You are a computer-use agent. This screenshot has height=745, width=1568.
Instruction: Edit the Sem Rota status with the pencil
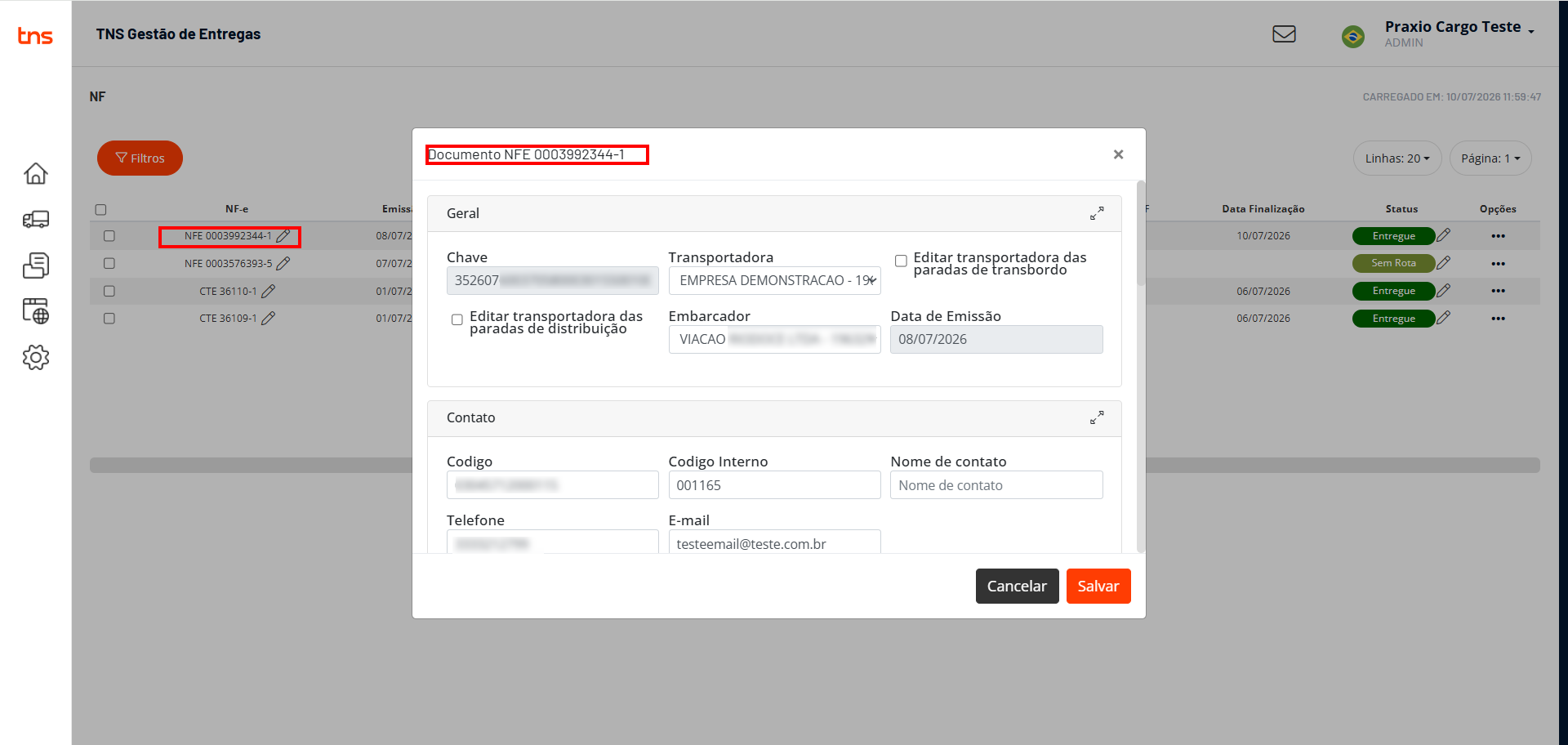[x=1444, y=263]
